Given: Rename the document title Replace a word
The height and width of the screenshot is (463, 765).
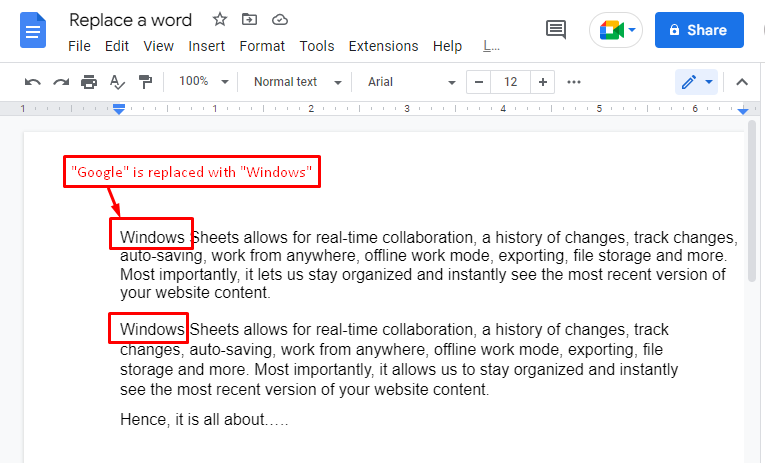Looking at the screenshot, I should pos(130,20).
